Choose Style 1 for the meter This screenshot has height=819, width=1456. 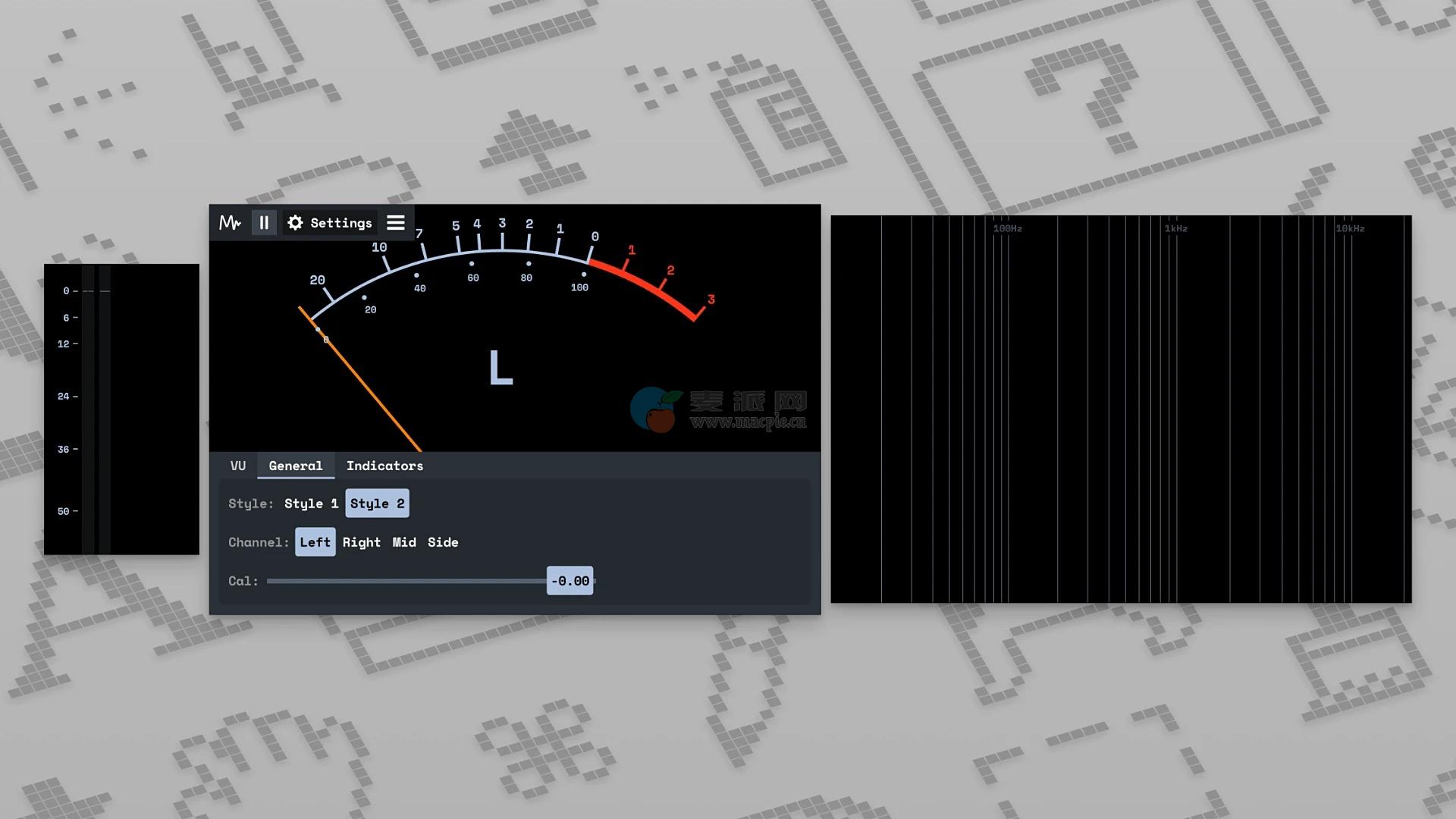(311, 504)
